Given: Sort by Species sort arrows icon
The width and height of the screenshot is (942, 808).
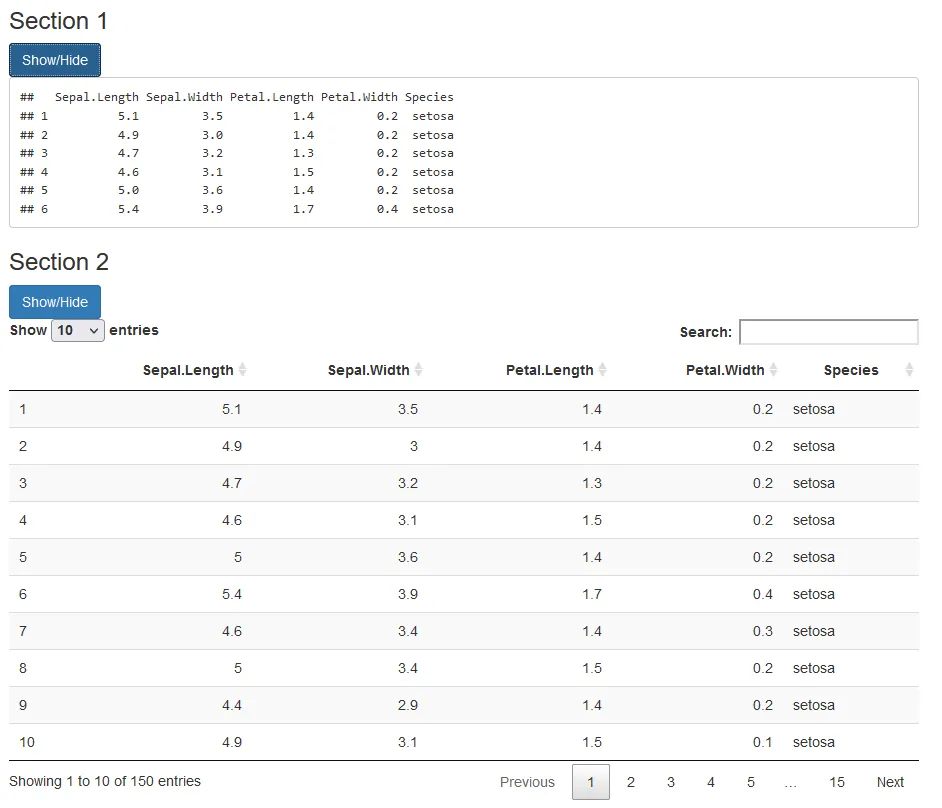Looking at the screenshot, I should click(909, 369).
